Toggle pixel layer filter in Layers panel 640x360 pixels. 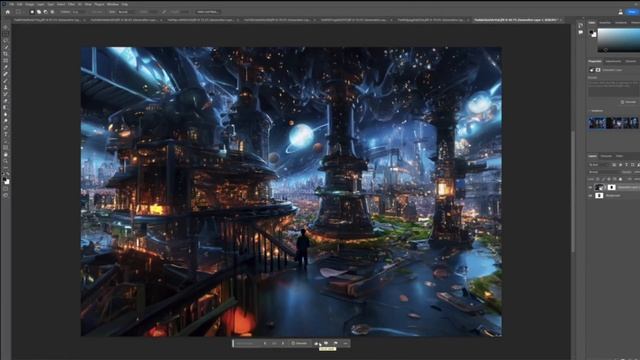point(614,165)
